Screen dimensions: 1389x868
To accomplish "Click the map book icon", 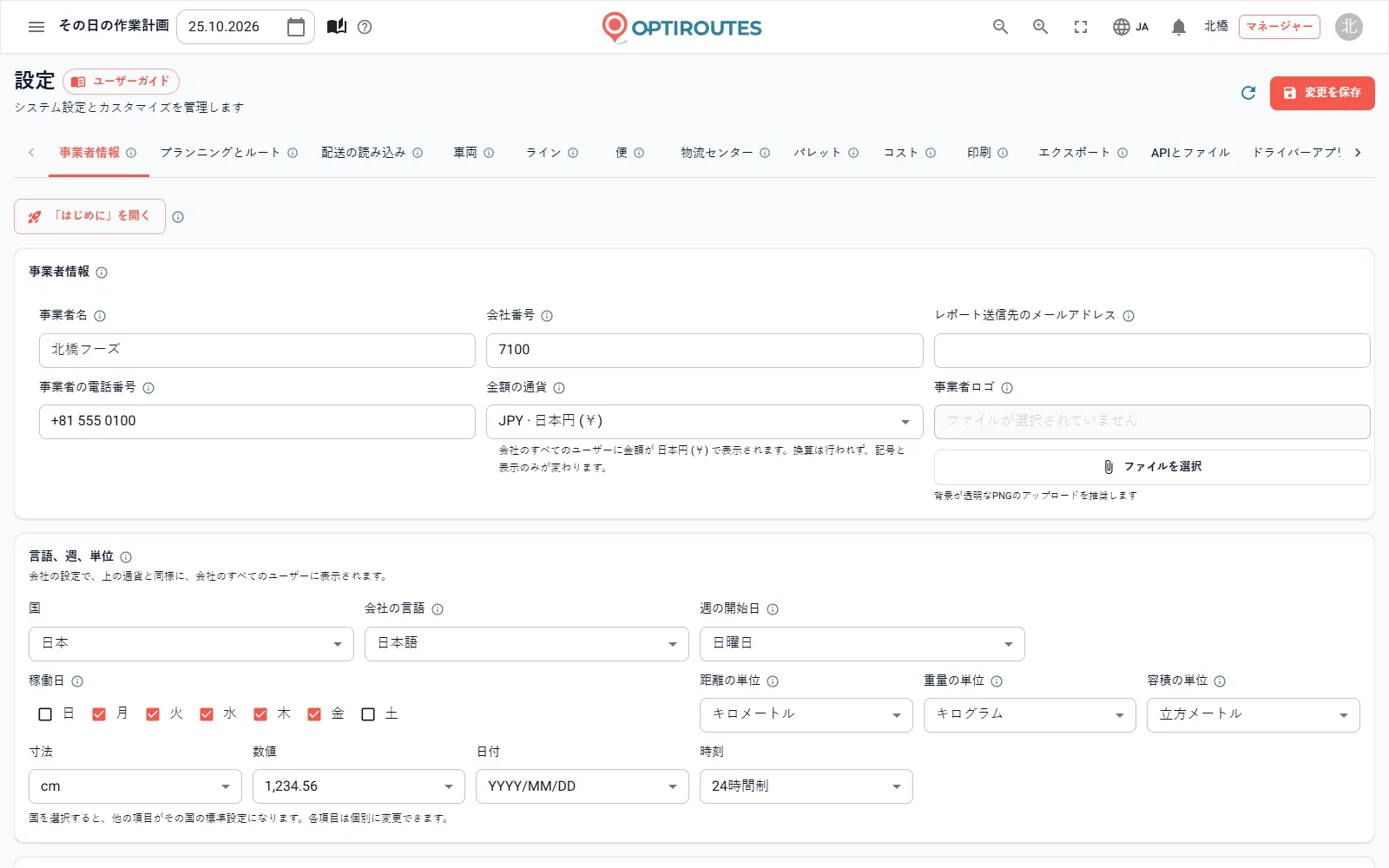I will (337, 27).
